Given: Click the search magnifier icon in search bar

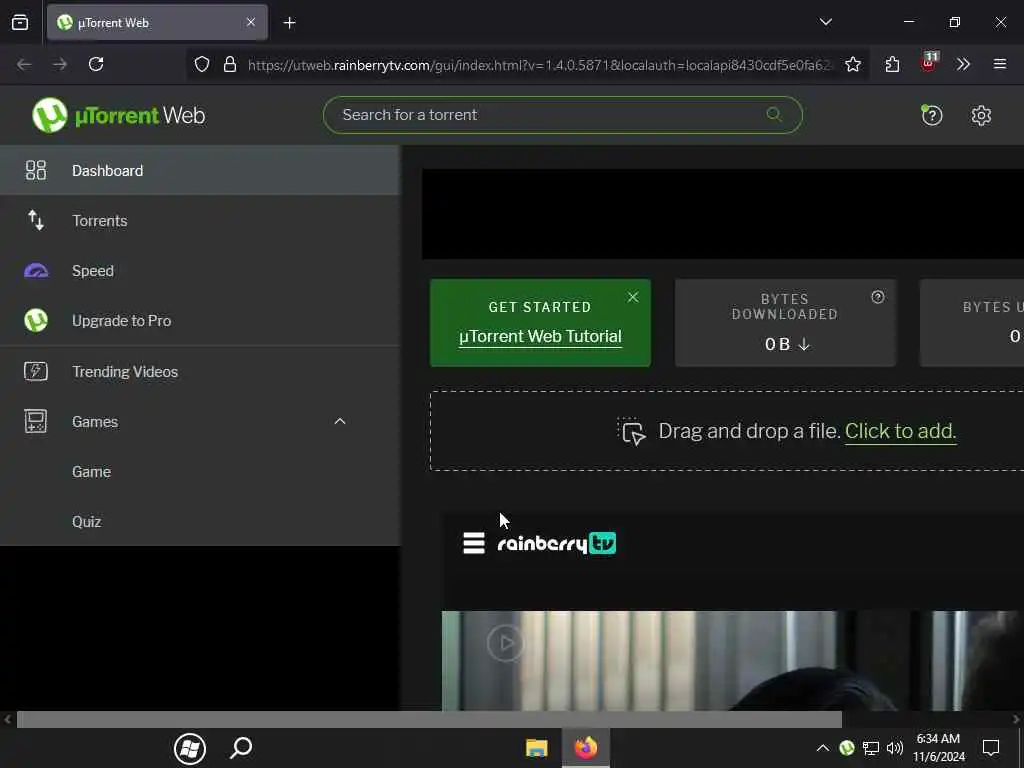Looking at the screenshot, I should pos(774,115).
